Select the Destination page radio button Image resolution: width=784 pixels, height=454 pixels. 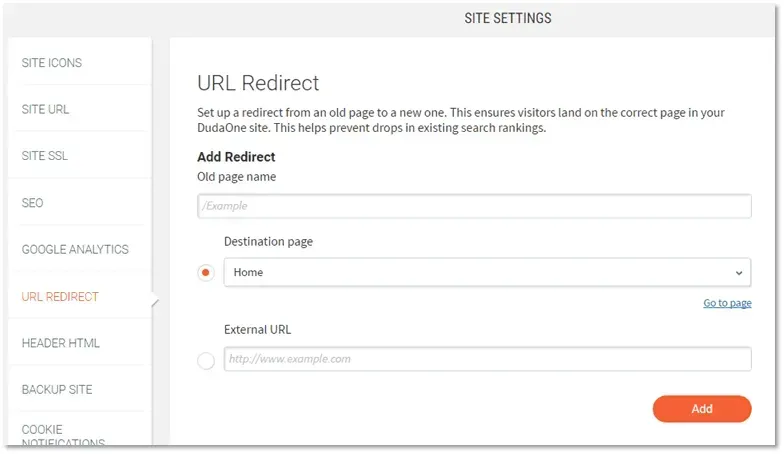206,272
